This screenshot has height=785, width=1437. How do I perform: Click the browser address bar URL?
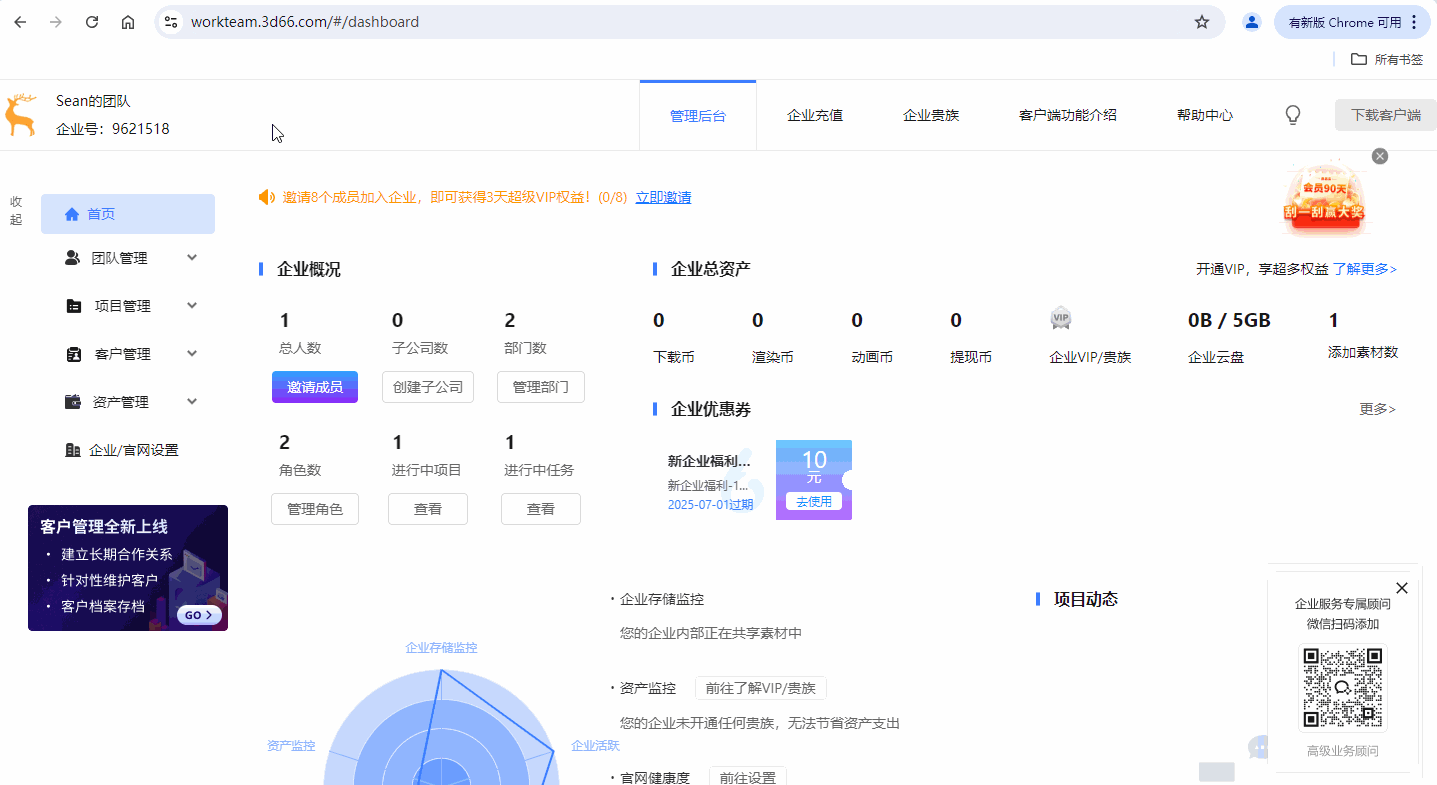point(305,22)
